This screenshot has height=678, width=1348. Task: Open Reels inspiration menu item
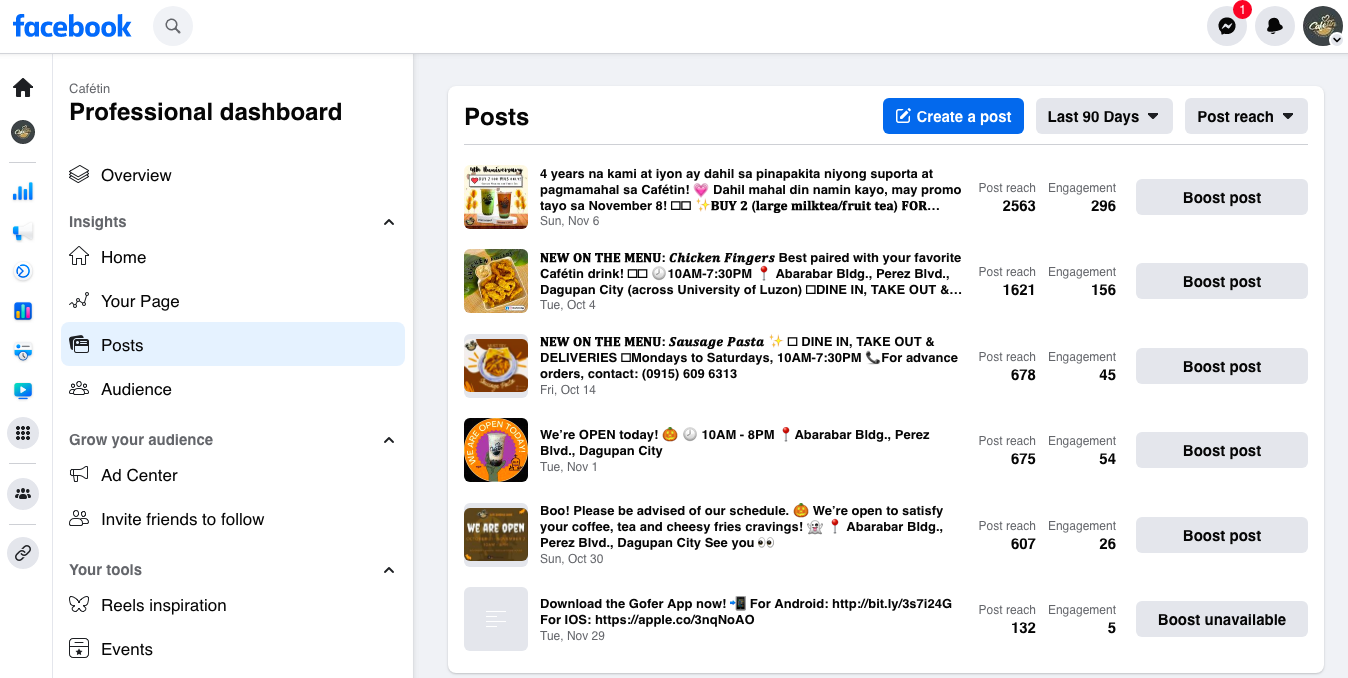click(x=233, y=605)
